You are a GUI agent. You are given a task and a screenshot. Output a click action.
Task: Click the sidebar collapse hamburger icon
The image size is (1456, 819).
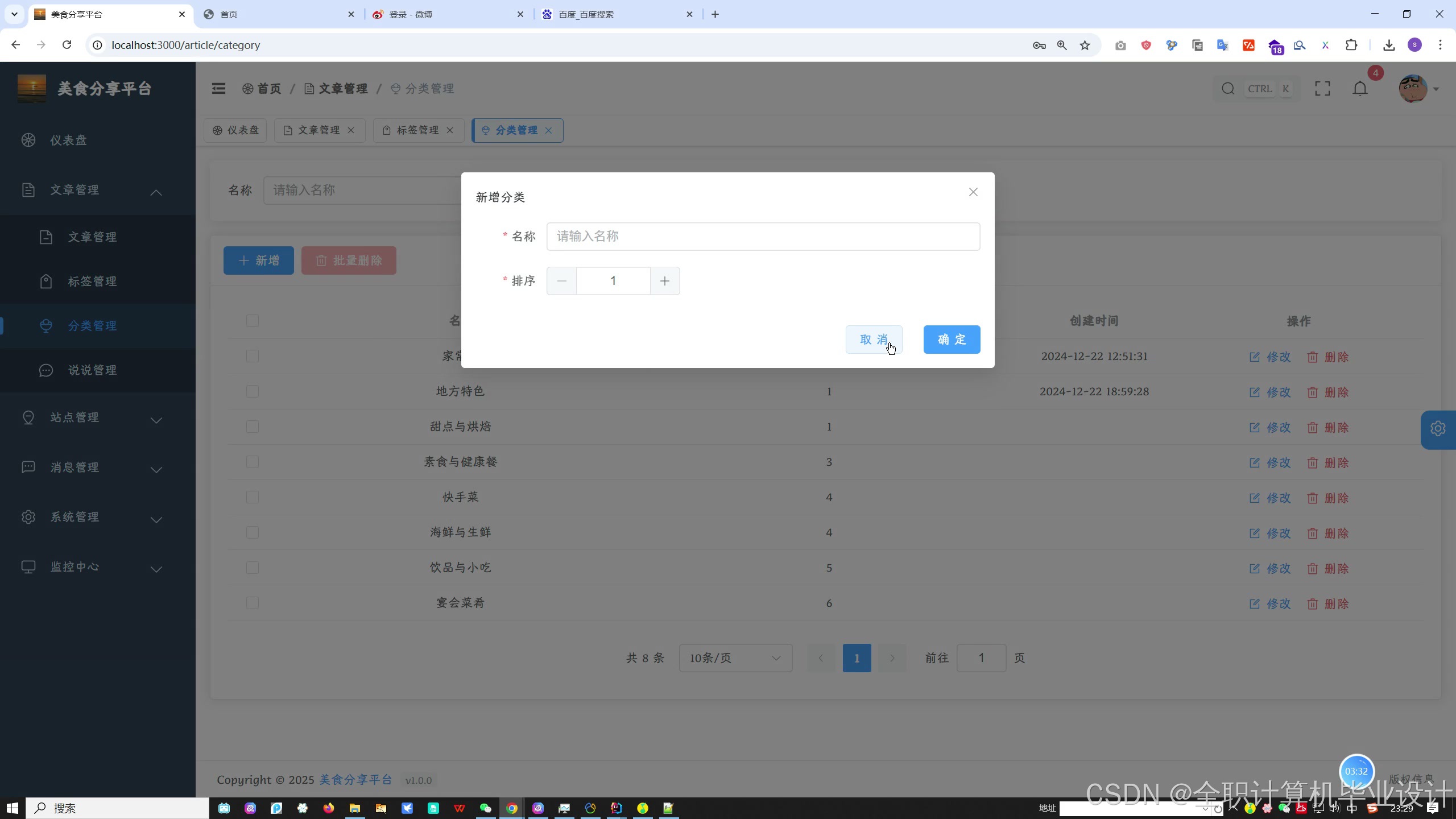[x=218, y=89]
